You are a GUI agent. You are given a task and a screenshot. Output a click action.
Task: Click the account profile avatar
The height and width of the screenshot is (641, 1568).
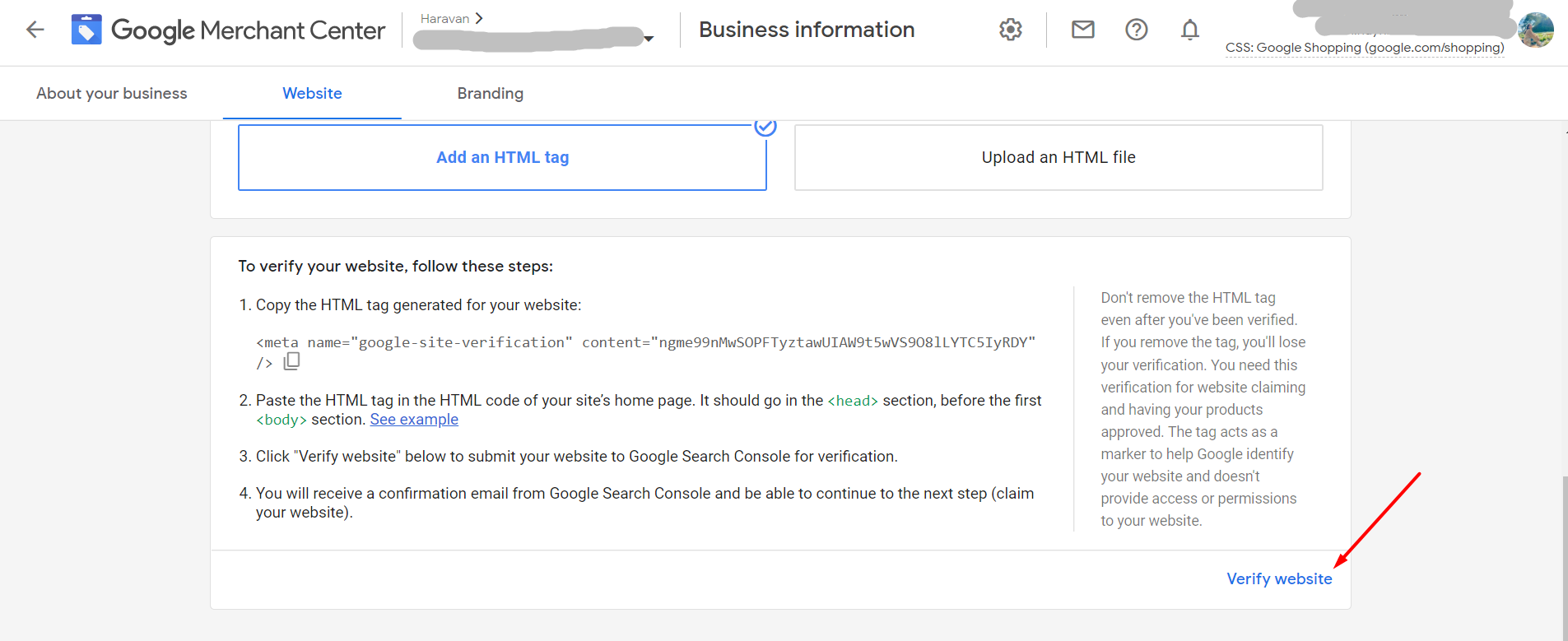coord(1535,30)
